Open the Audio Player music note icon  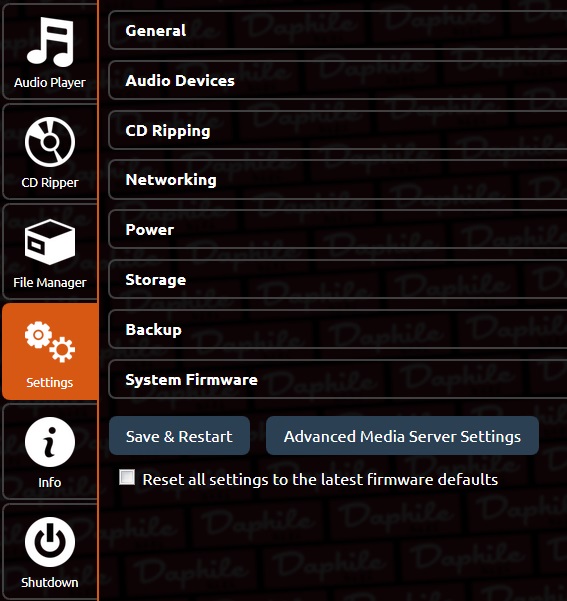[x=50, y=42]
